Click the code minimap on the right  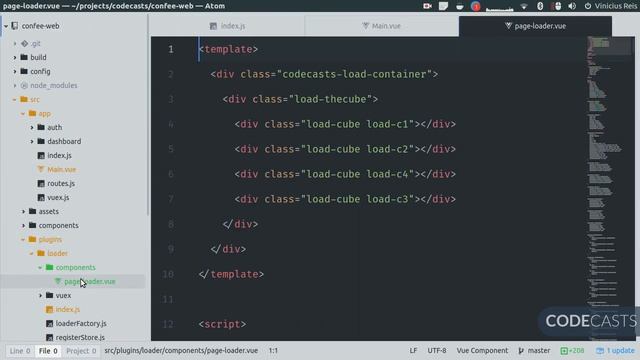coord(611,188)
